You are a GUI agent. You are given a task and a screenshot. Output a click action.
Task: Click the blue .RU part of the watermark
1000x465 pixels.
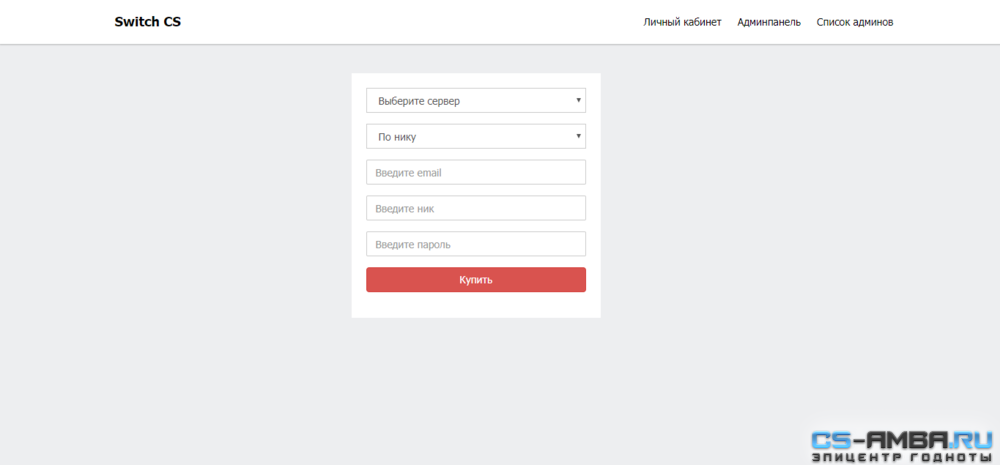pos(969,439)
